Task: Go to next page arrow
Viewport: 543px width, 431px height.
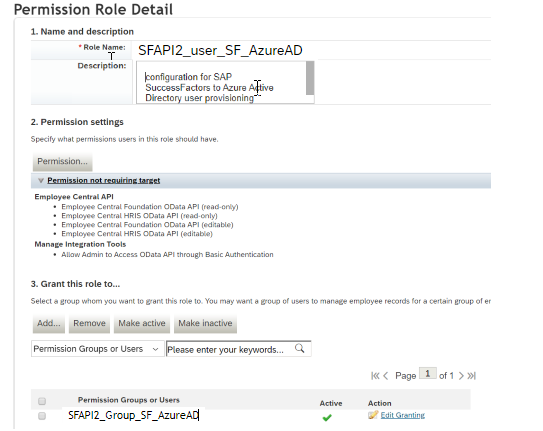Action: [x=461, y=376]
